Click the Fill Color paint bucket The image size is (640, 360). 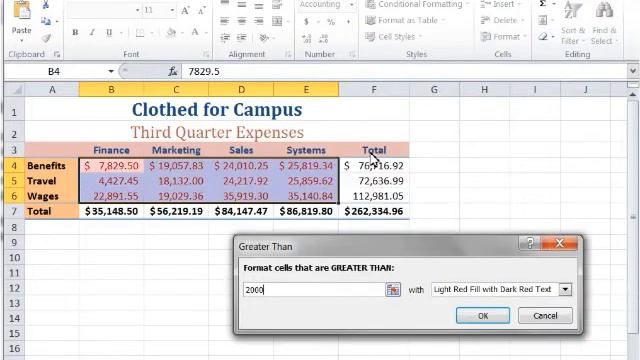[171, 33]
